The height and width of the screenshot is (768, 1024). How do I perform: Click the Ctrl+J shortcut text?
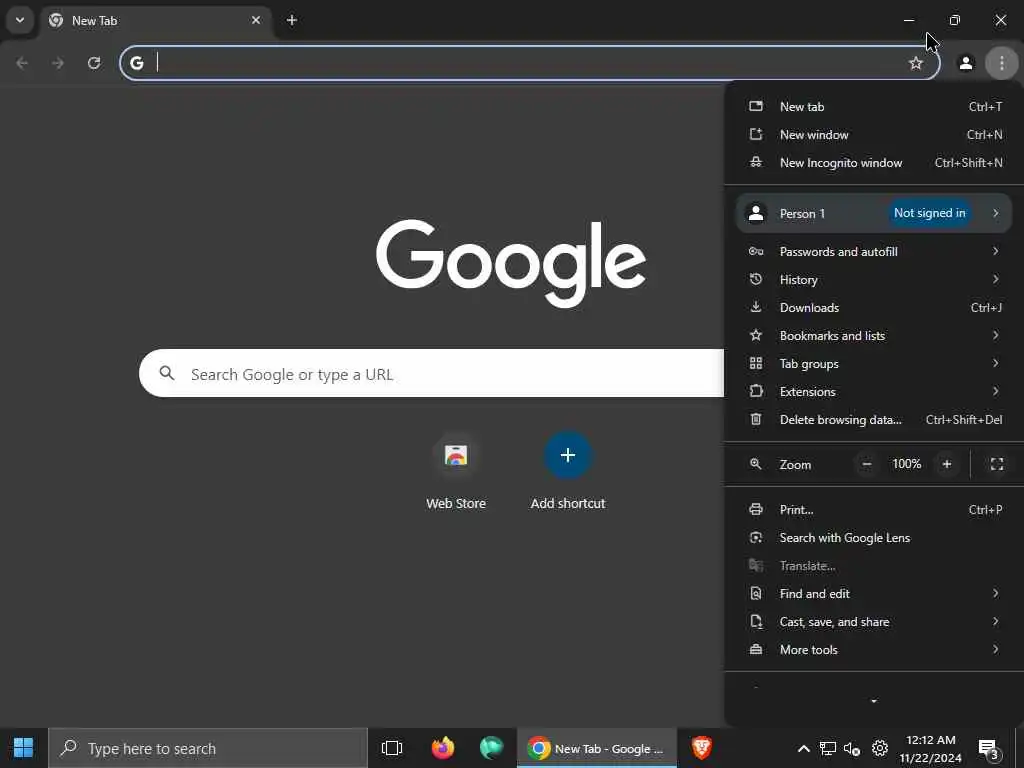coord(986,308)
